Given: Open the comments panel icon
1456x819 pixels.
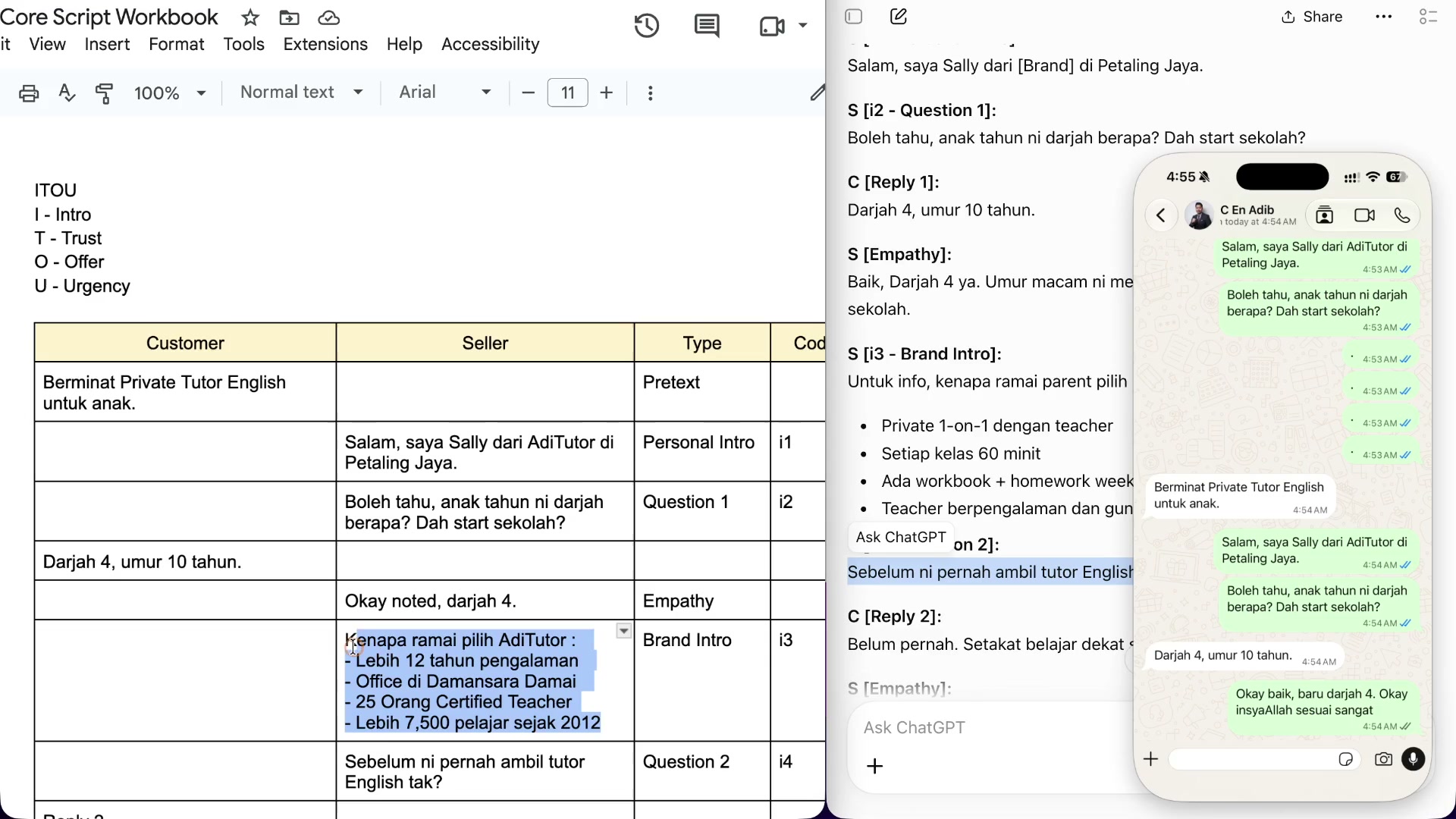Looking at the screenshot, I should pyautogui.click(x=707, y=26).
